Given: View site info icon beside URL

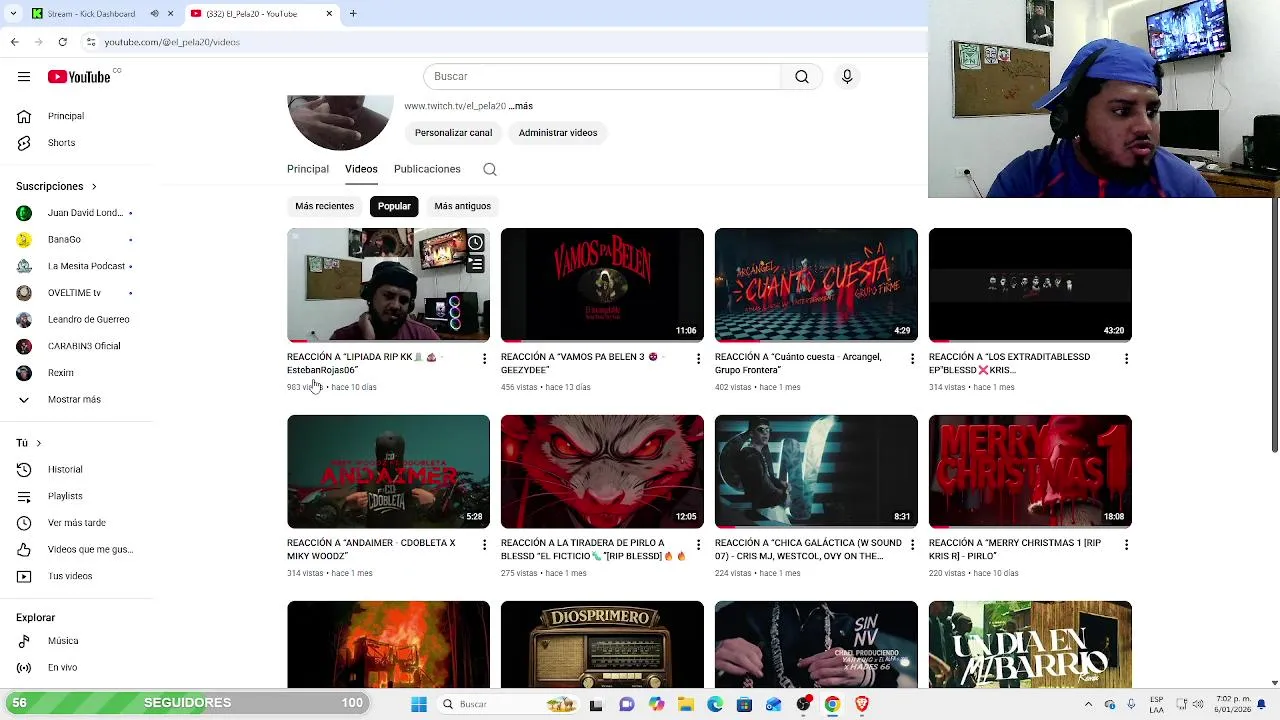Looking at the screenshot, I should click(x=91, y=42).
